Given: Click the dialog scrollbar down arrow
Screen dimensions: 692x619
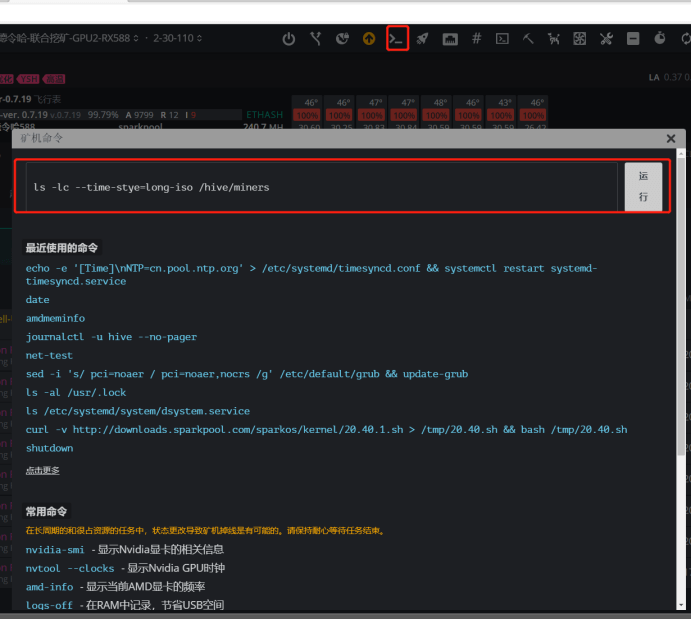Looking at the screenshot, I should (681, 605).
